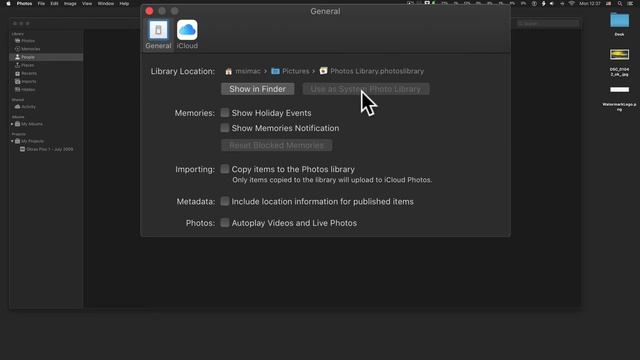Screen dimensions: 640x360
Task: Open the File menu
Action: coord(41,4)
